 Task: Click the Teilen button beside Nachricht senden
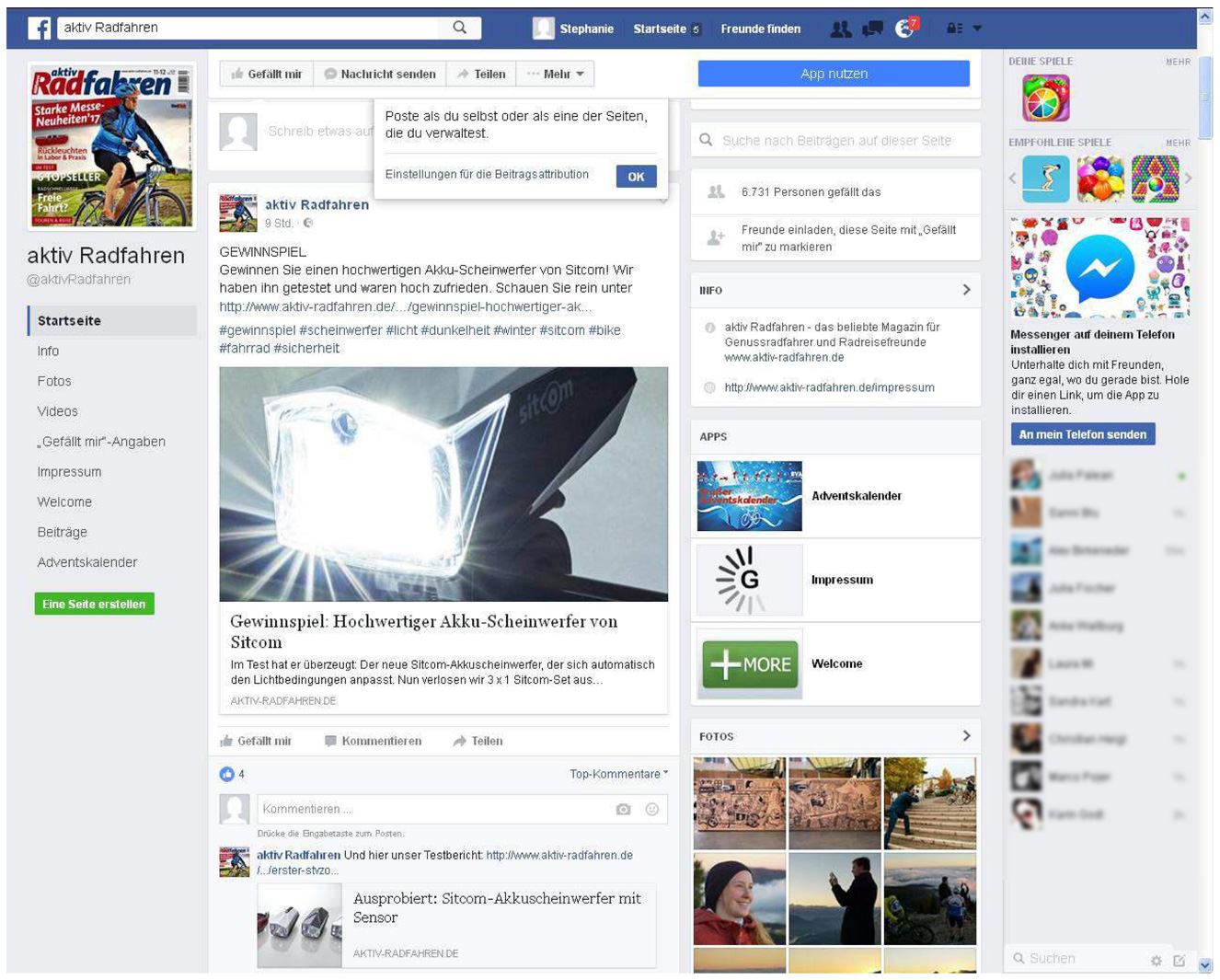(x=481, y=74)
